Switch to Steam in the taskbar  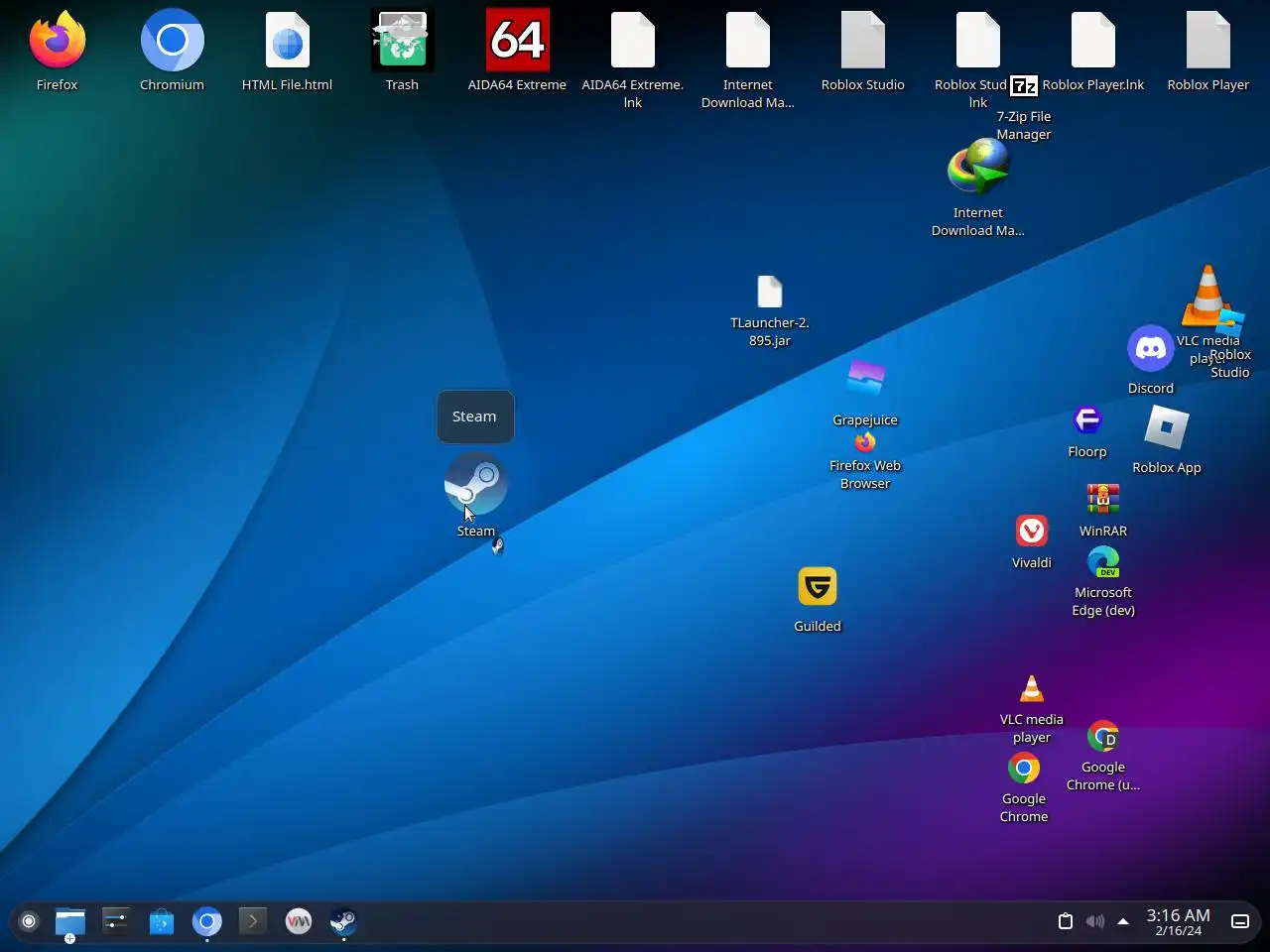coord(343,922)
